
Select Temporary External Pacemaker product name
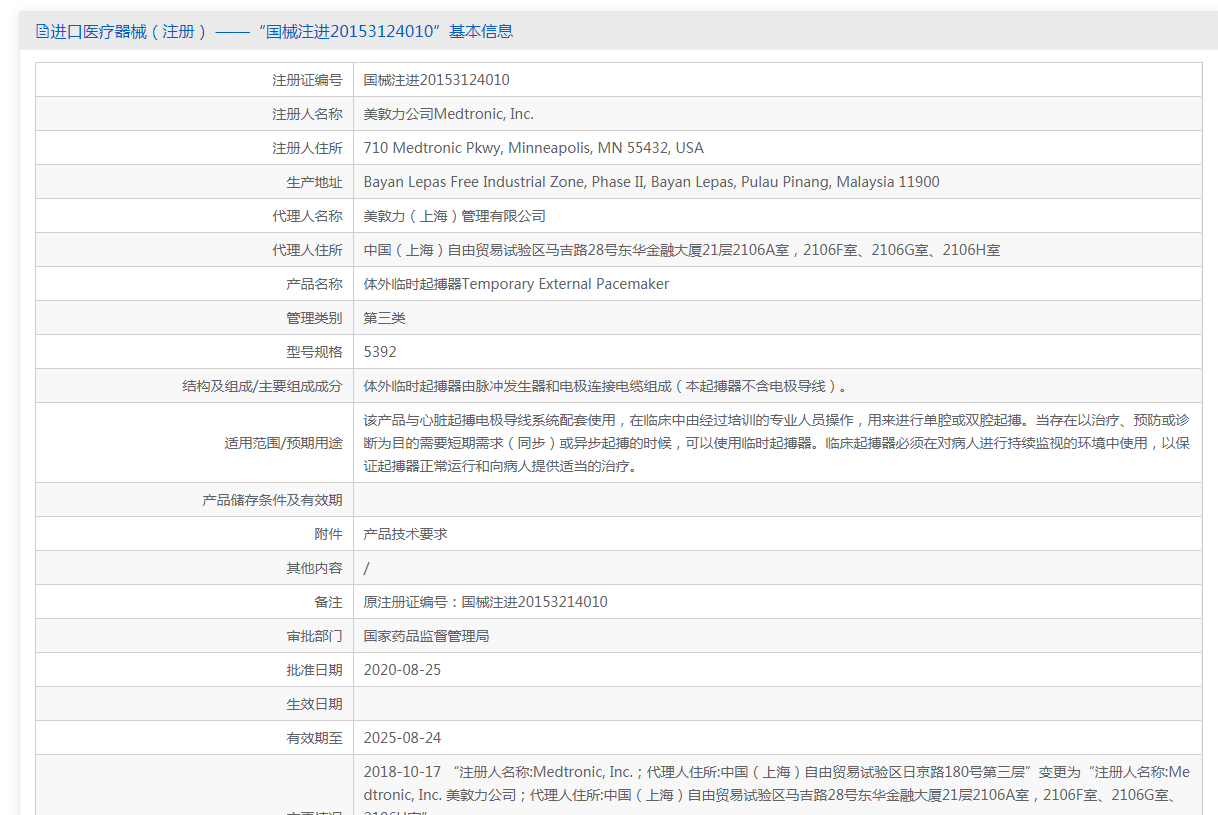click(x=516, y=284)
